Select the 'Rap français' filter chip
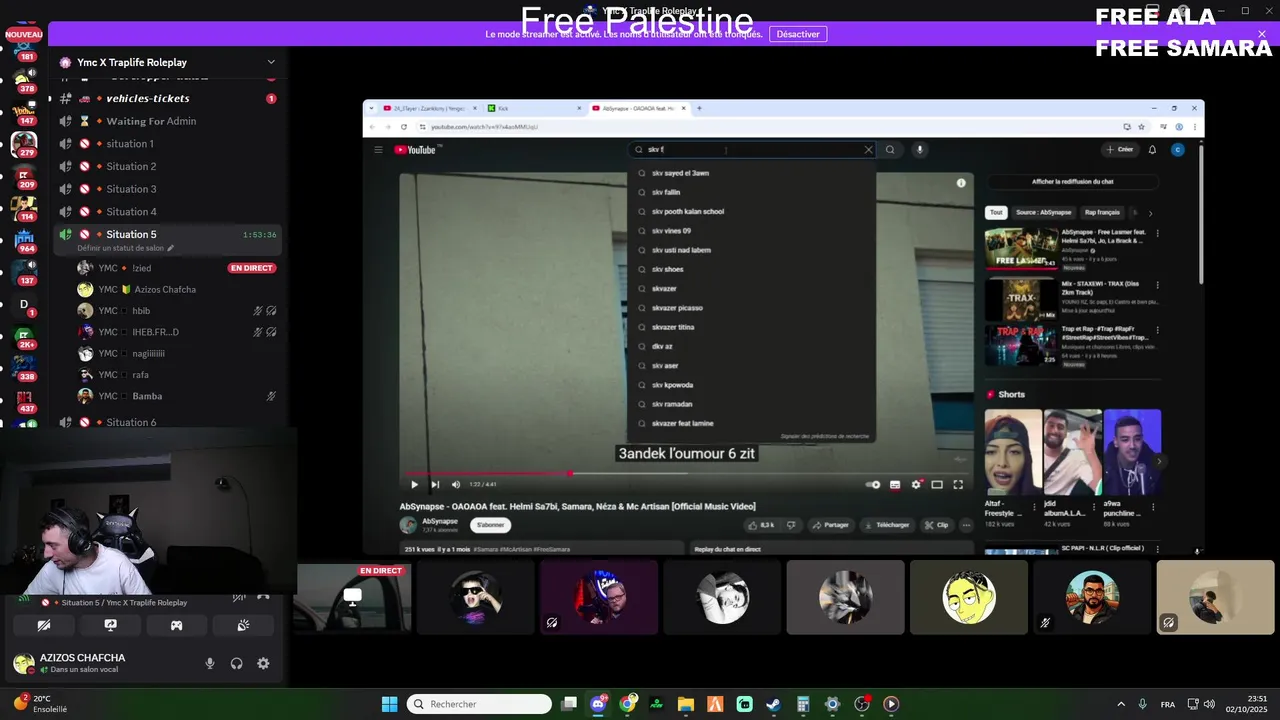The height and width of the screenshot is (720, 1280). pos(1102,212)
